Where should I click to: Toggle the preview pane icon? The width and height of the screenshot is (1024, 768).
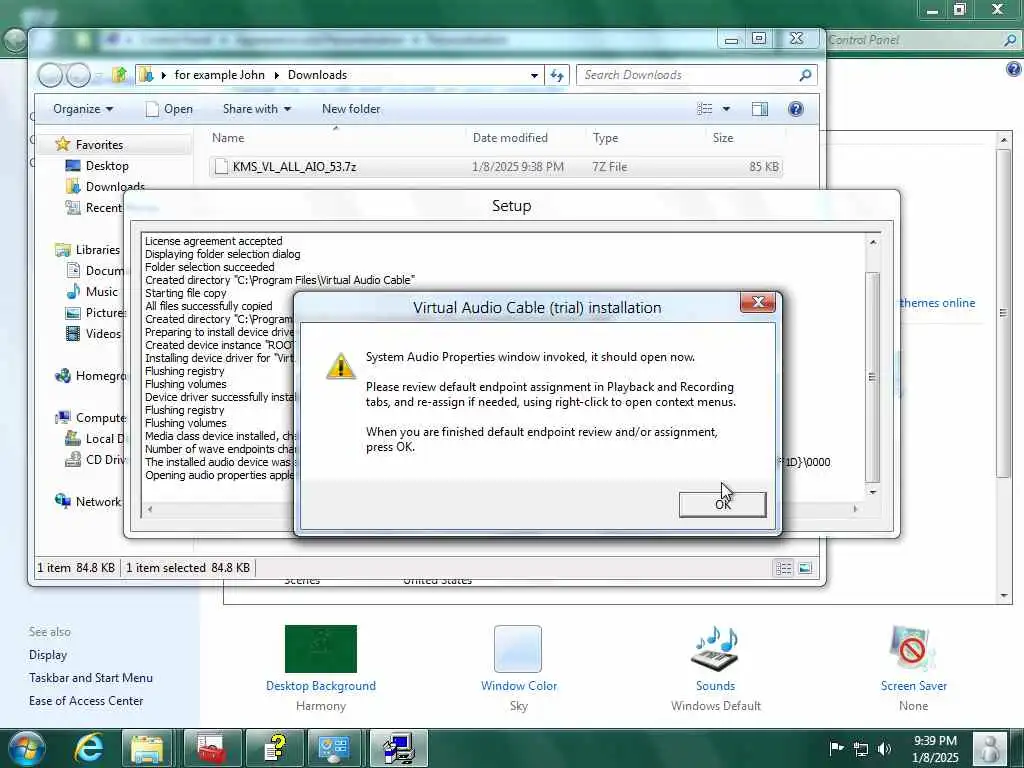pyautogui.click(x=760, y=109)
